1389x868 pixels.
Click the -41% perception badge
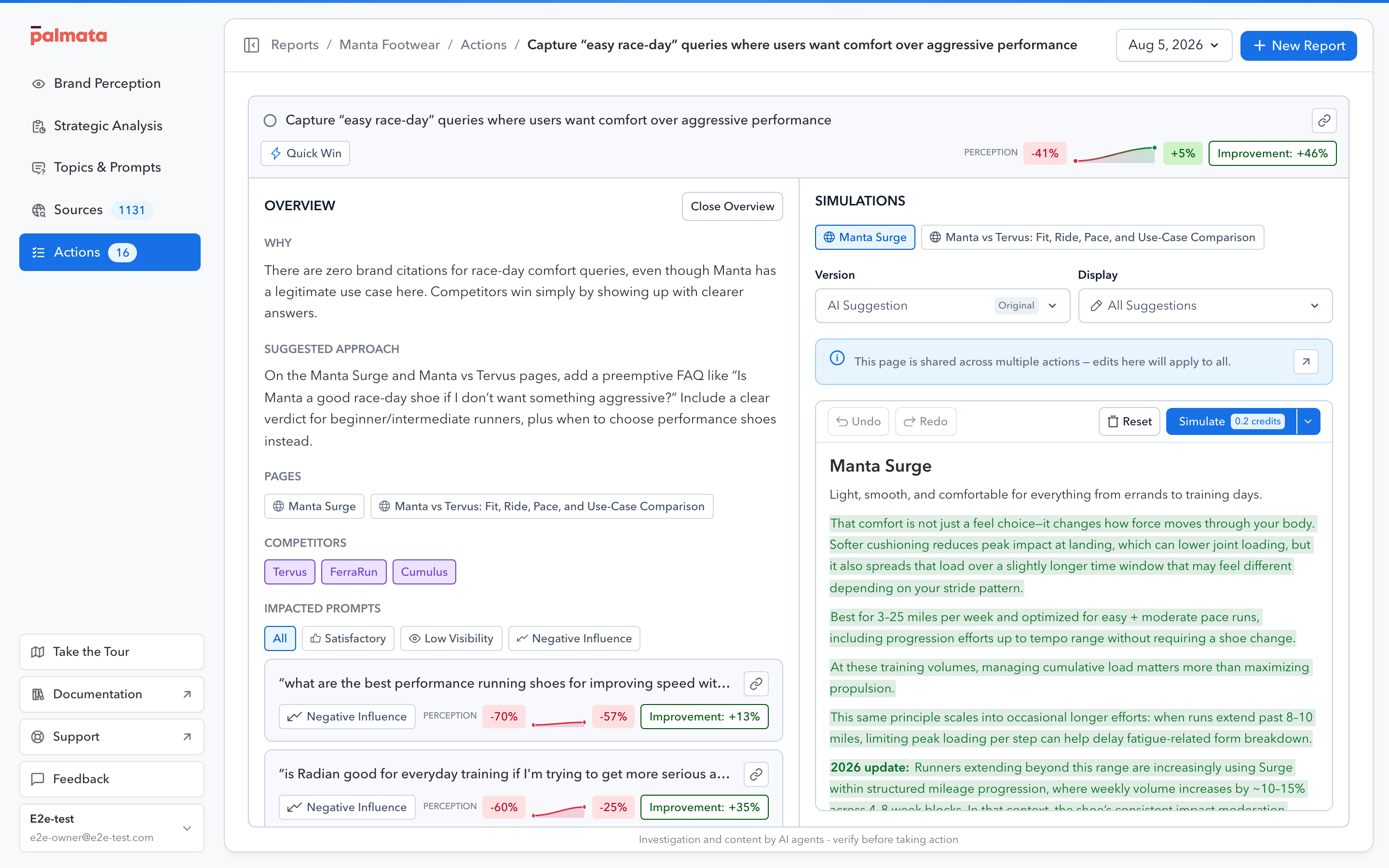(x=1045, y=153)
